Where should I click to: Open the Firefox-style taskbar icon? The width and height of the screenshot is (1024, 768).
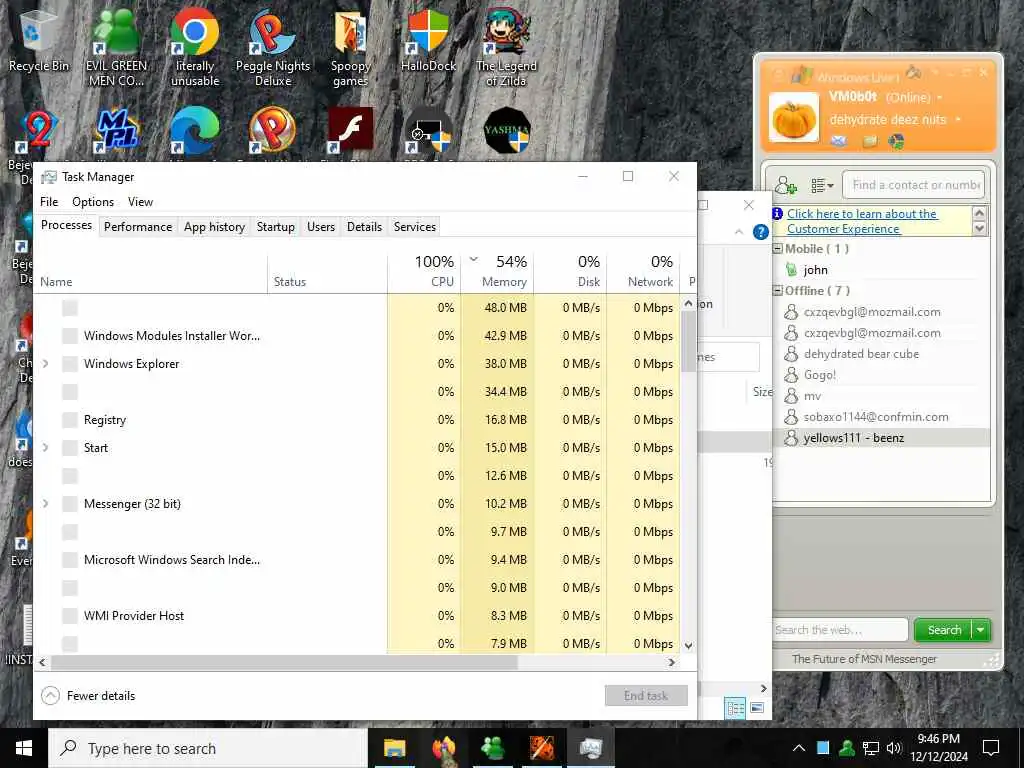(443, 748)
